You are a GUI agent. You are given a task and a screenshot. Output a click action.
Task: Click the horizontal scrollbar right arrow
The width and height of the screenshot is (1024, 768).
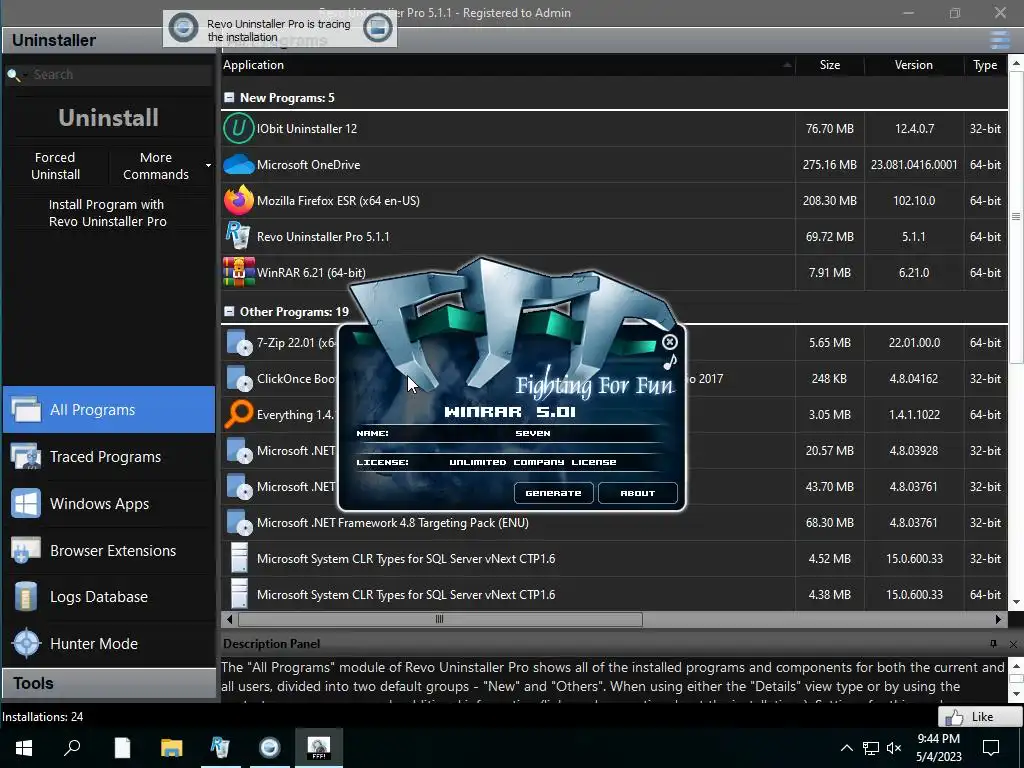(999, 619)
